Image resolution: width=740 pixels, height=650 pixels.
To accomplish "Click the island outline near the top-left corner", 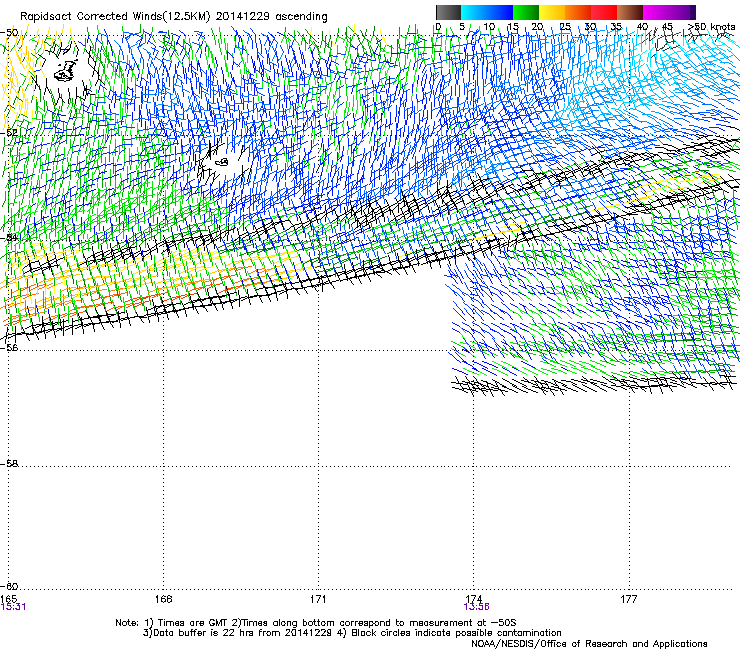I will (66, 72).
